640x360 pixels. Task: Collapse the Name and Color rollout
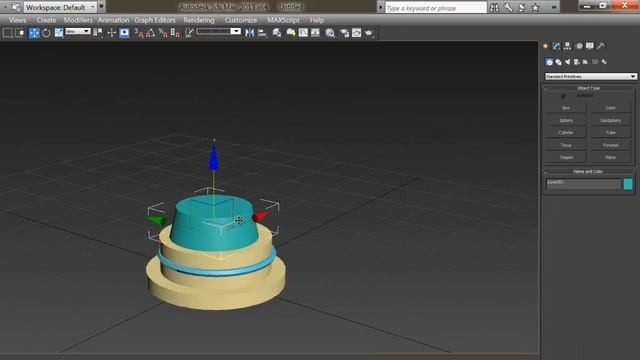click(x=589, y=171)
